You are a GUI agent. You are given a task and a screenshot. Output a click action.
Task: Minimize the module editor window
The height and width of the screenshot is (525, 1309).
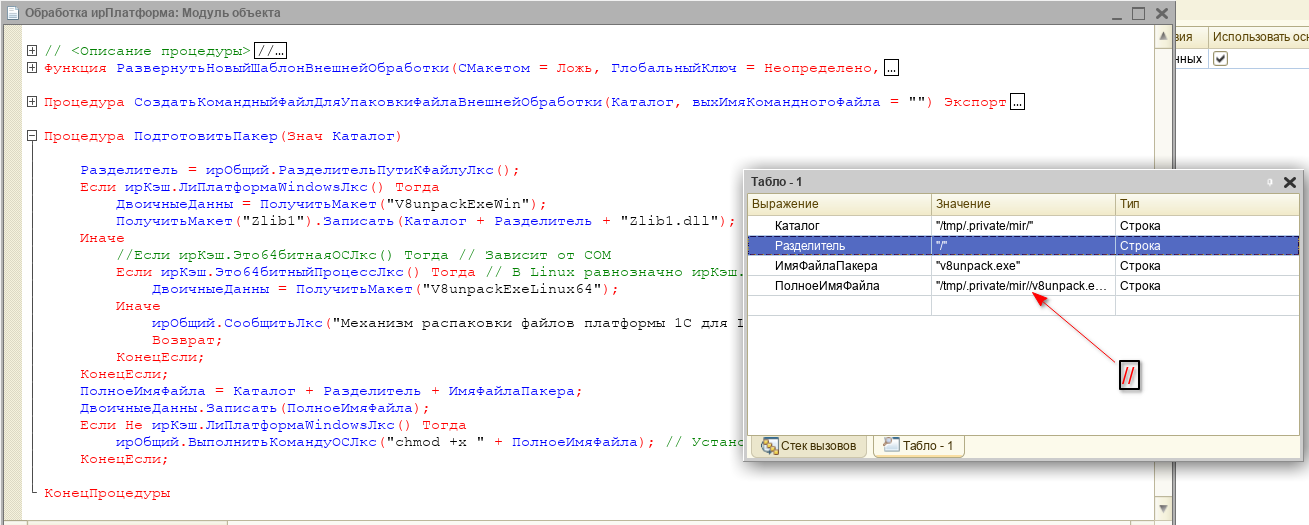pyautogui.click(x=1115, y=14)
